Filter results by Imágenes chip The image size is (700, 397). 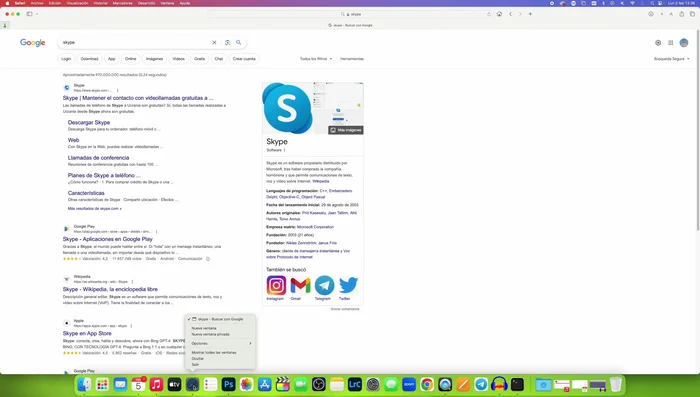point(154,59)
